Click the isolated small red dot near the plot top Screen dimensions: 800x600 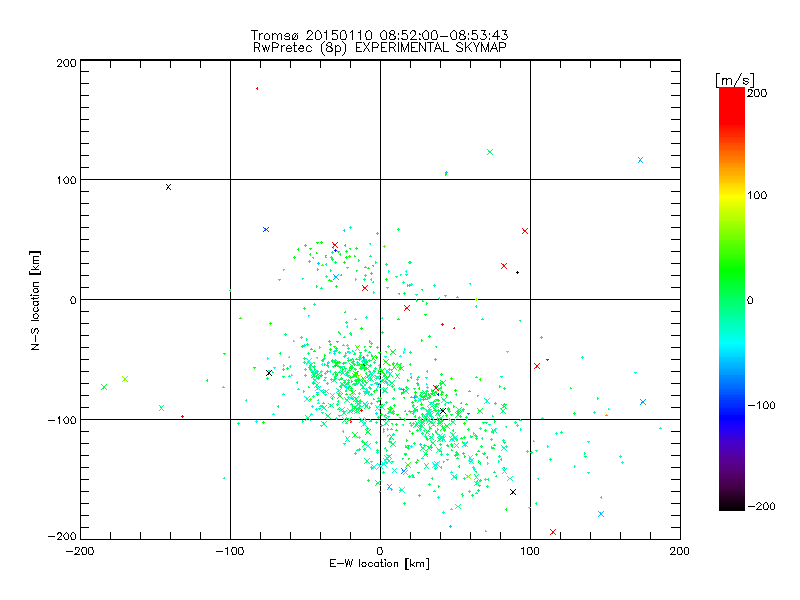pyautogui.click(x=257, y=89)
